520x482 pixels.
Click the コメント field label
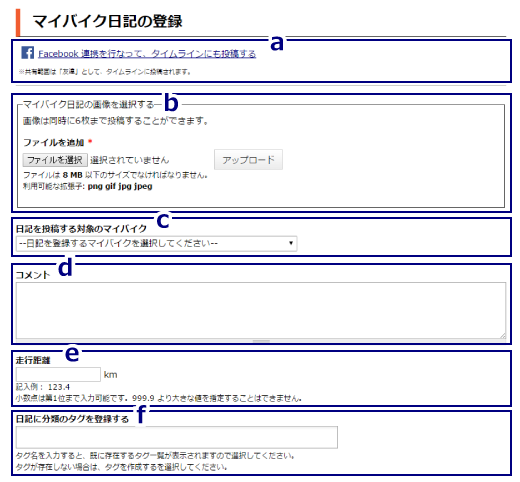pyautogui.click(x=33, y=275)
